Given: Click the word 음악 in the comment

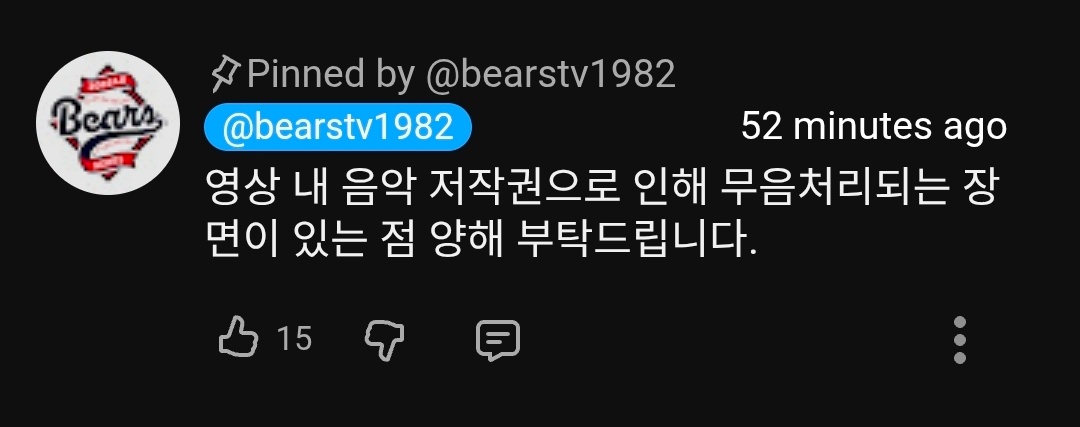Looking at the screenshot, I should pos(375,189).
